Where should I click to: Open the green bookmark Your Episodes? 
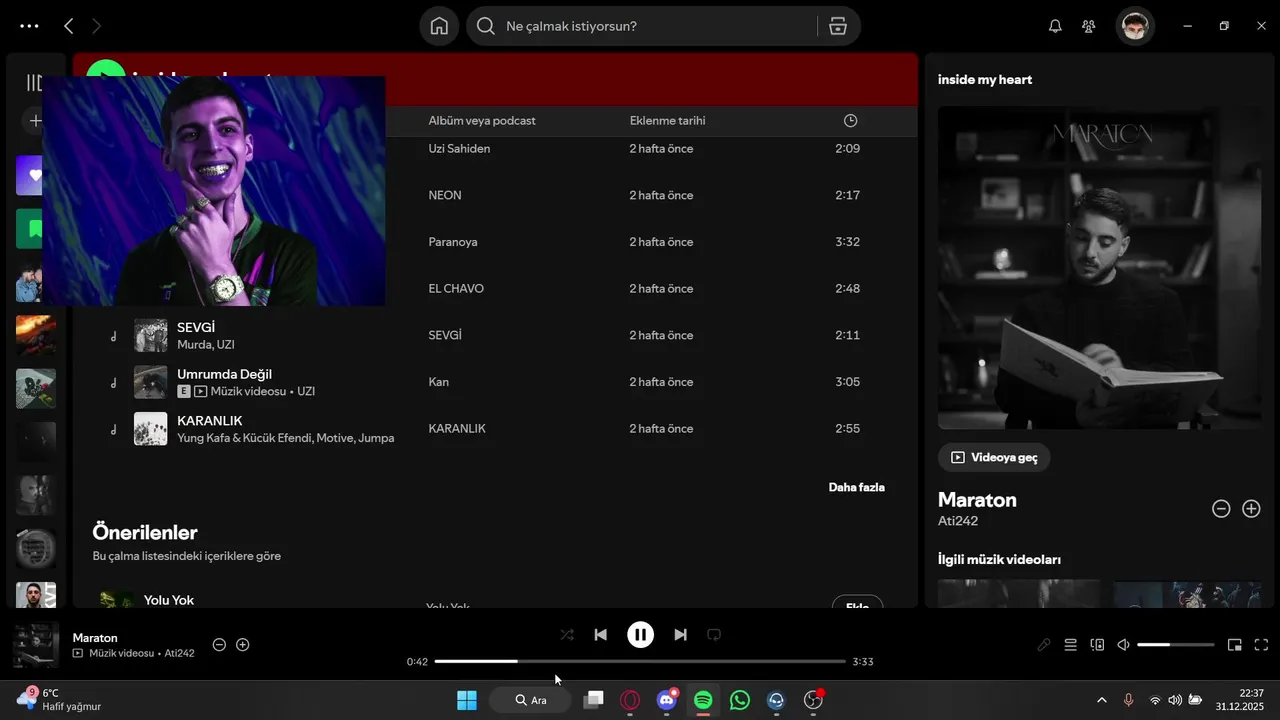pyautogui.click(x=29, y=229)
